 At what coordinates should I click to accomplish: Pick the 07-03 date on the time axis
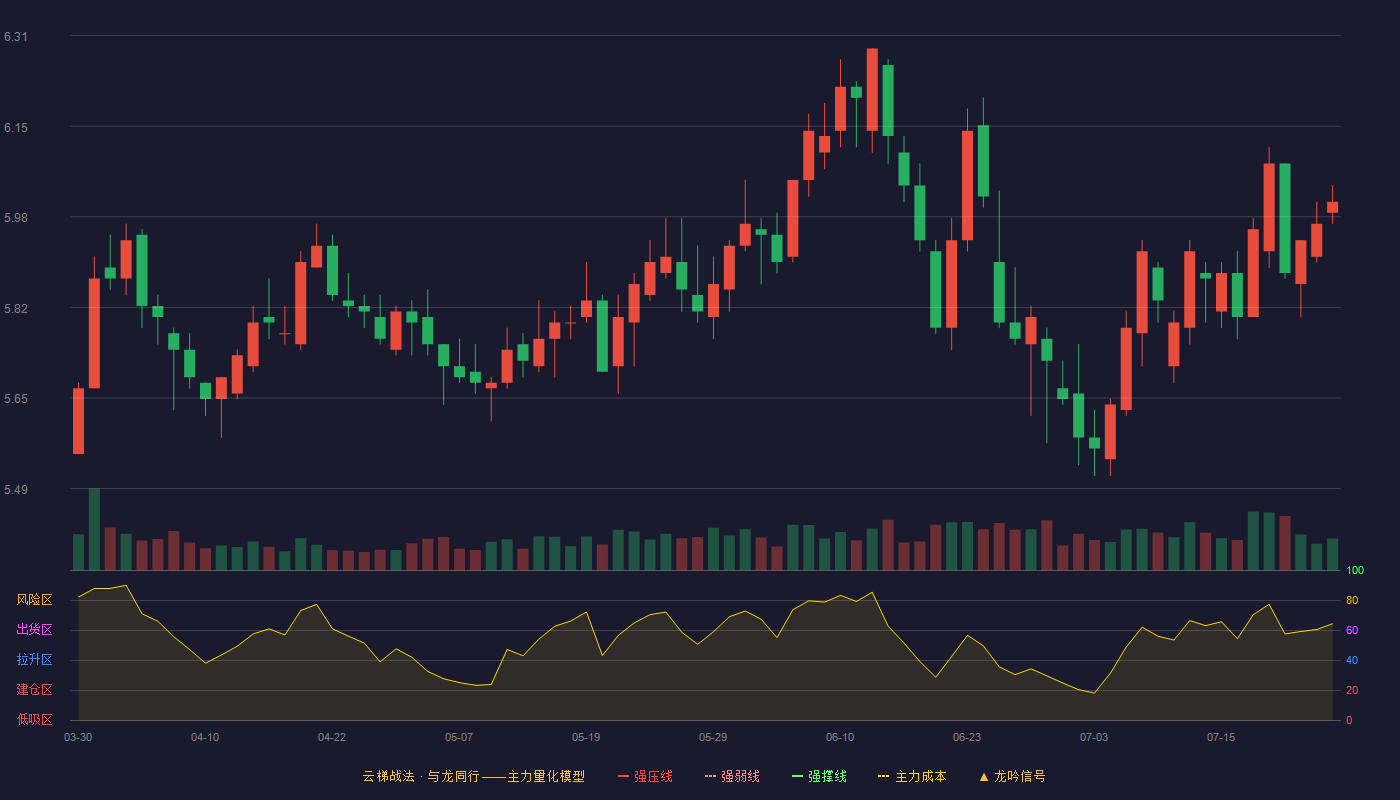click(x=1094, y=737)
